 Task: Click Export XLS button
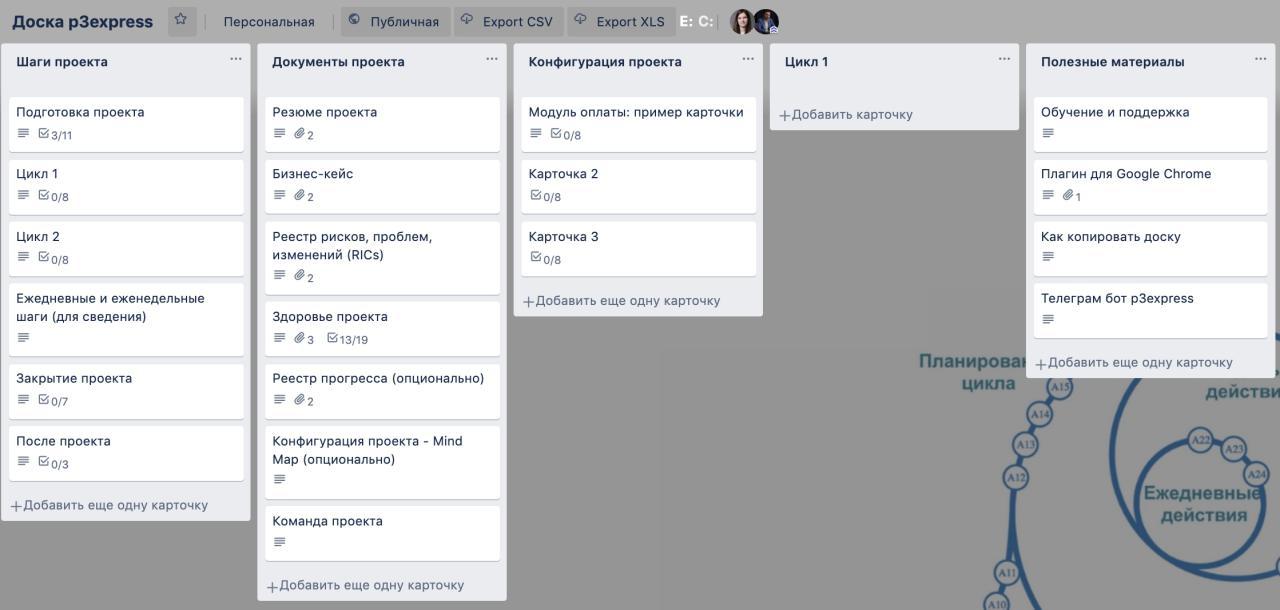point(621,21)
